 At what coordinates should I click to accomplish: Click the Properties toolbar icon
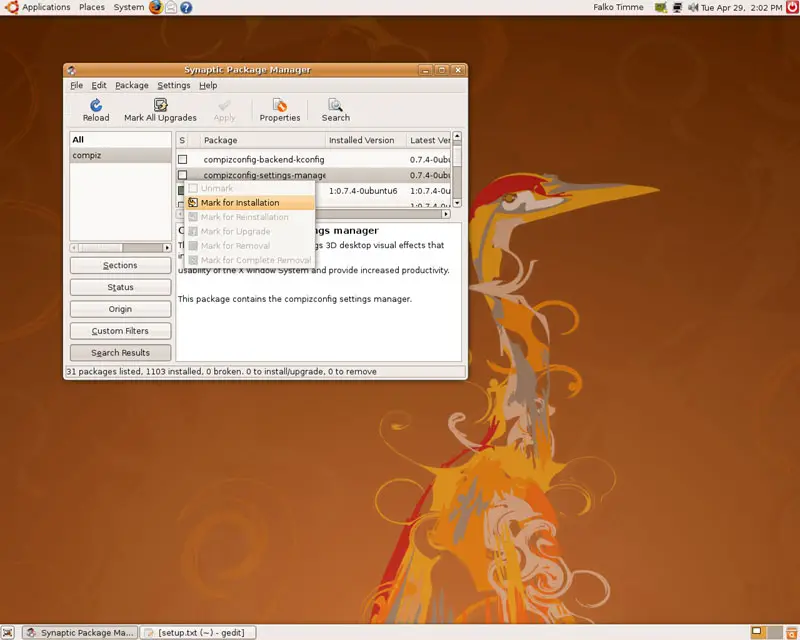tap(280, 105)
